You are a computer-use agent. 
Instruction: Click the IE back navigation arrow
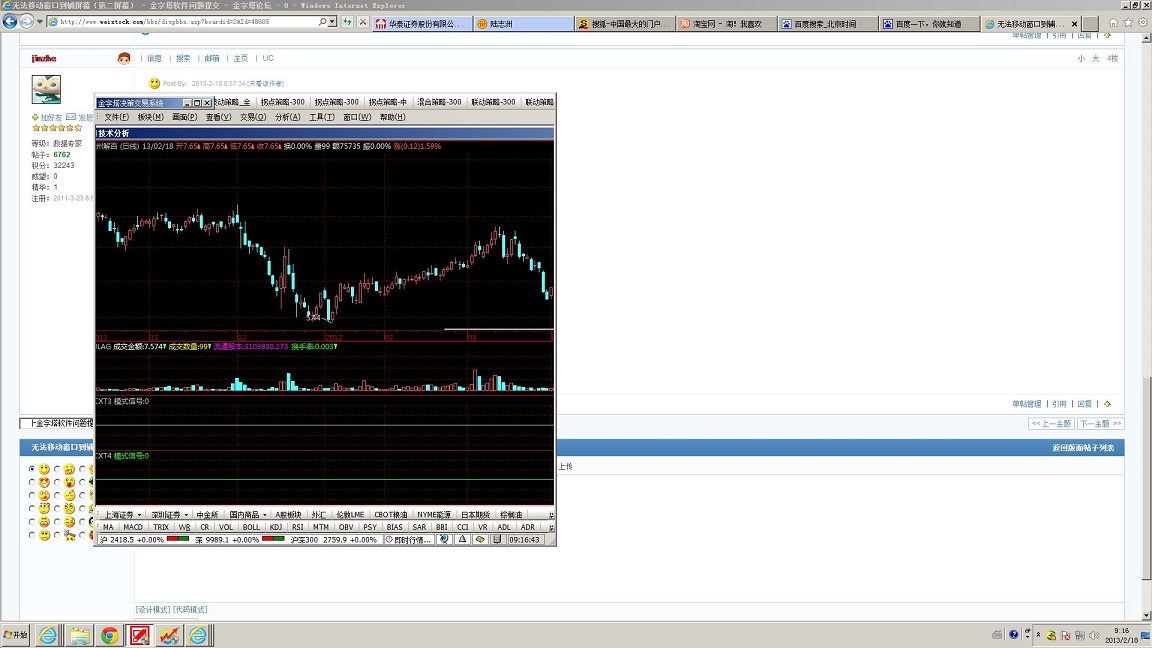11,21
